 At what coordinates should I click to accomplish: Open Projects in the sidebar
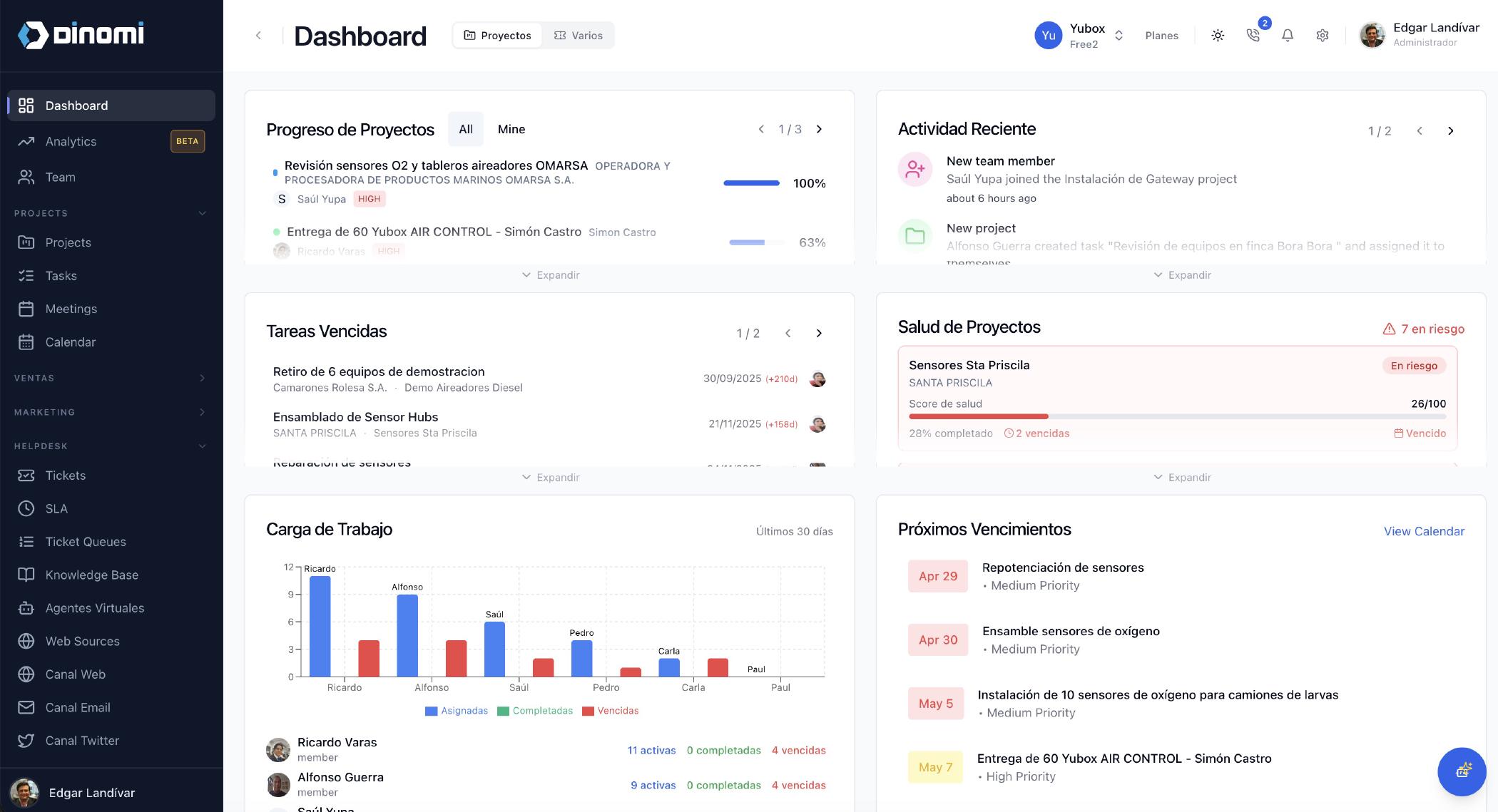111,242
